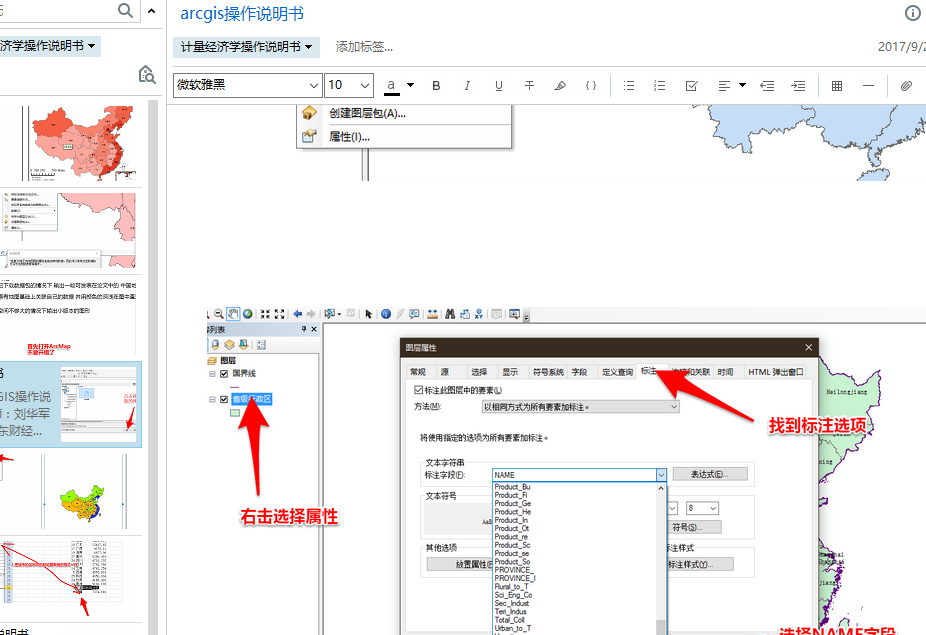Click the note title arcgis操作说明书
The height and width of the screenshot is (635, 926).
pos(242,13)
